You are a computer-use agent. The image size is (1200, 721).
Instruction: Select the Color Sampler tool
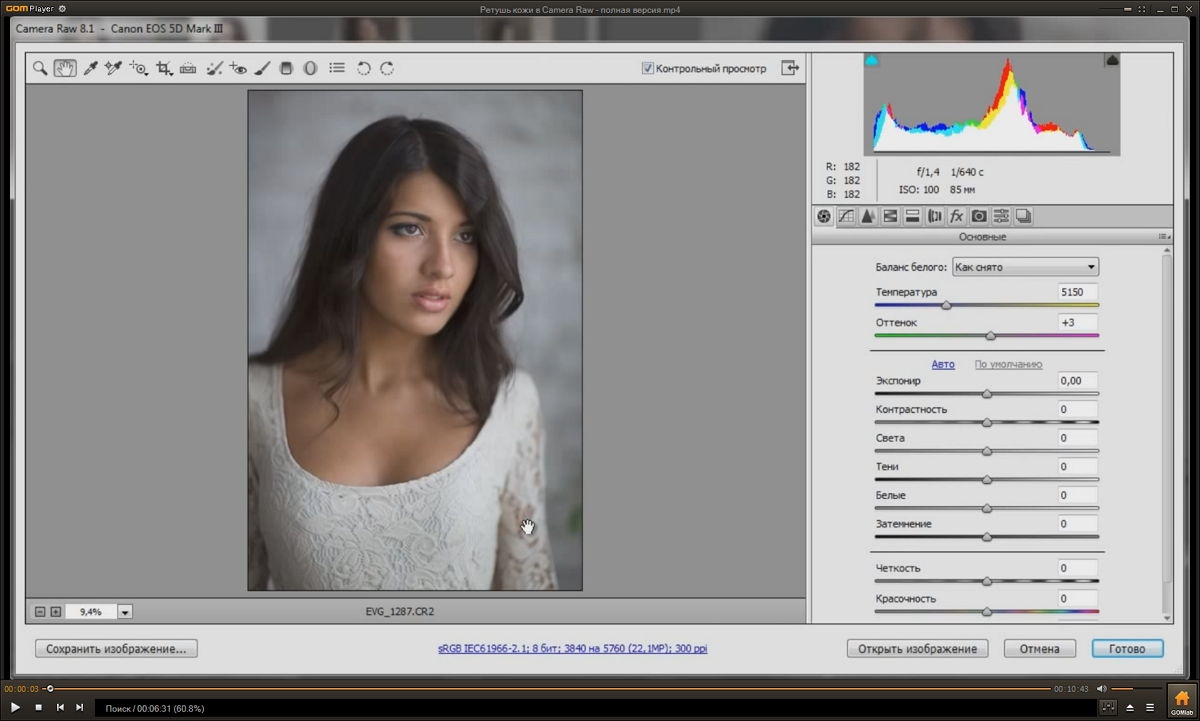pyautogui.click(x=113, y=69)
